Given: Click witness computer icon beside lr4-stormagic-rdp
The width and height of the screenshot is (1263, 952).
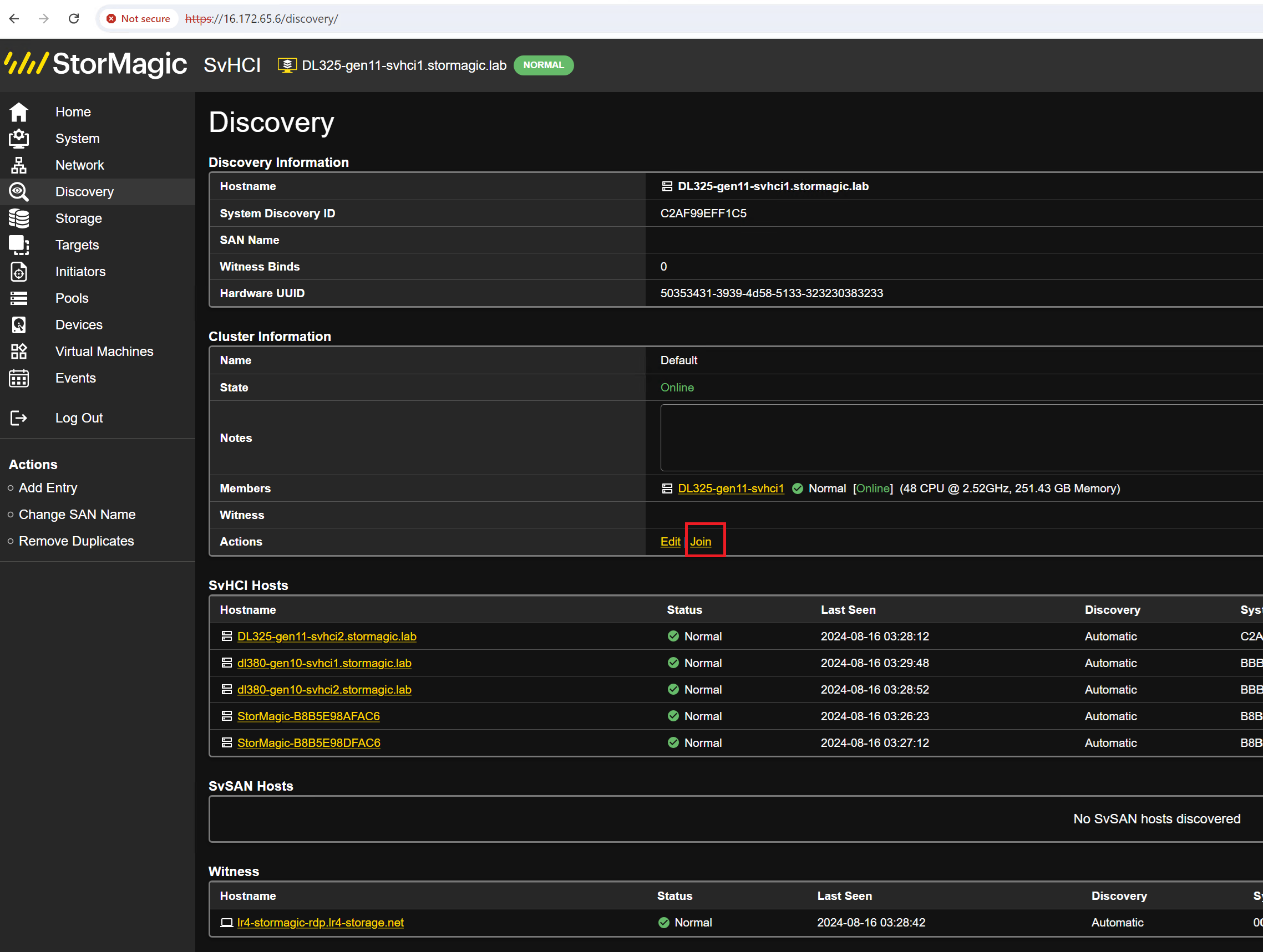Looking at the screenshot, I should [x=227, y=922].
